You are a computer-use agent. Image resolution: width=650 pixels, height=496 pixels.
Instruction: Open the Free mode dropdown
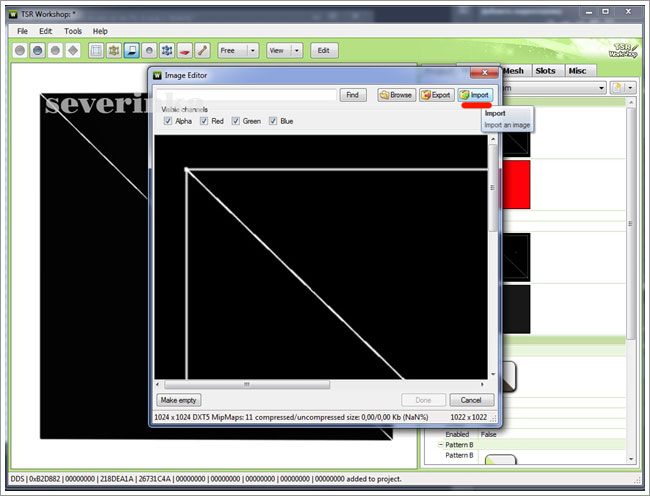(252, 50)
